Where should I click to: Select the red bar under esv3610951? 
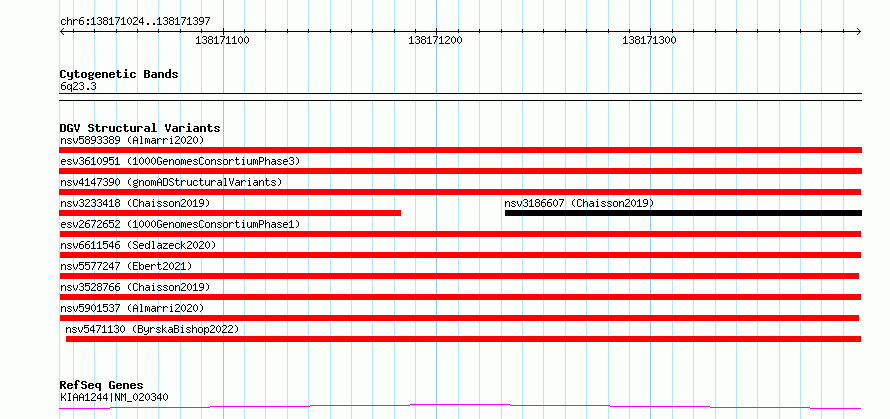click(x=460, y=171)
